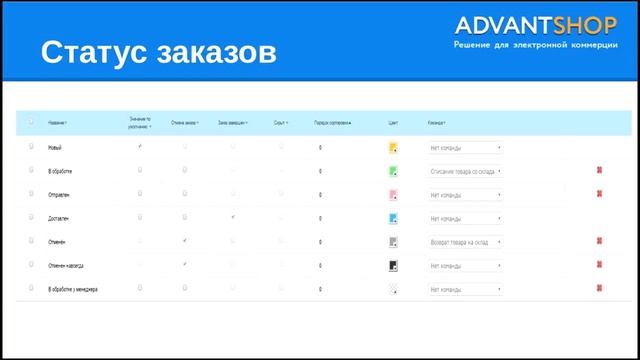The height and width of the screenshot is (360, 640).
Task: Click the 'Новый' status name
Action: point(55,148)
